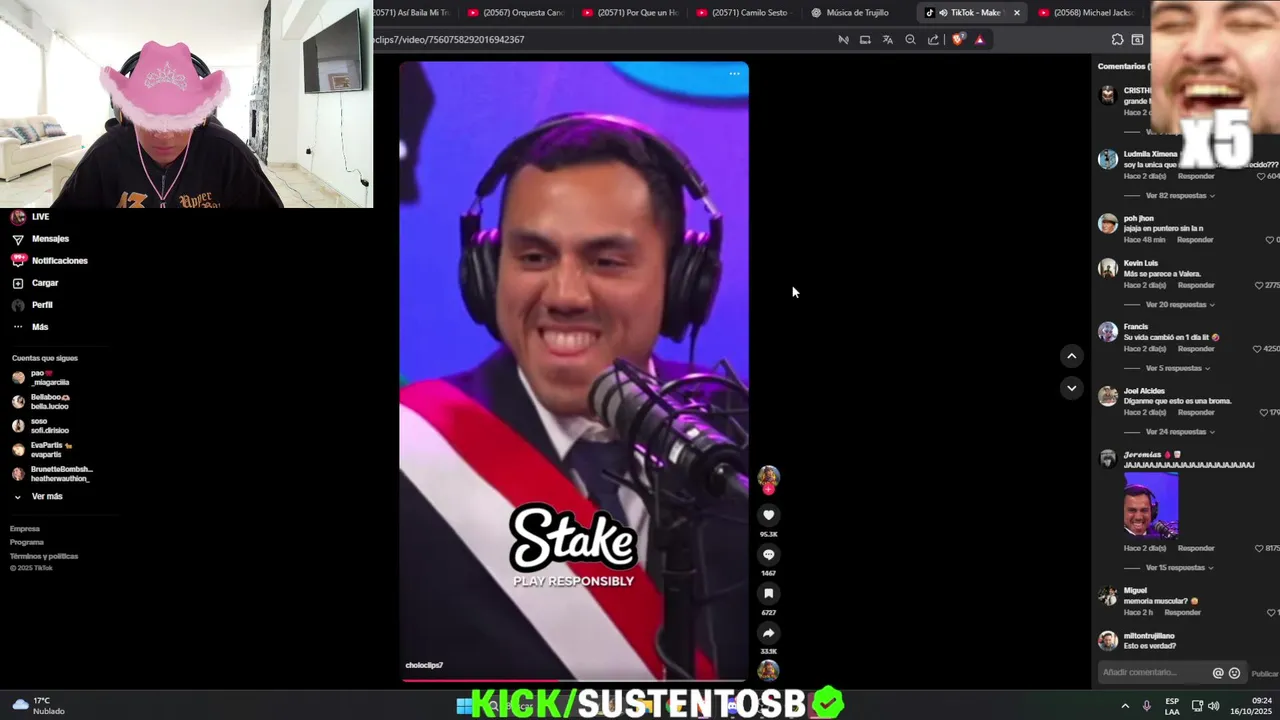The width and height of the screenshot is (1280, 720).
Task: Open creator avatar beside the video
Action: point(768,477)
